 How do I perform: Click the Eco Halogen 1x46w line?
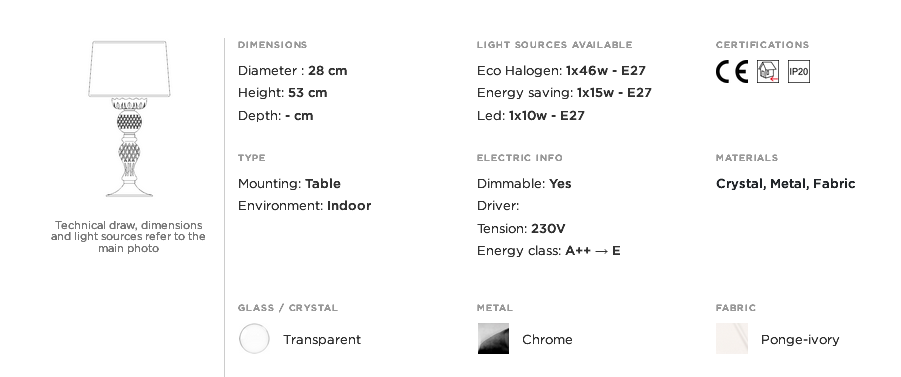561,71
